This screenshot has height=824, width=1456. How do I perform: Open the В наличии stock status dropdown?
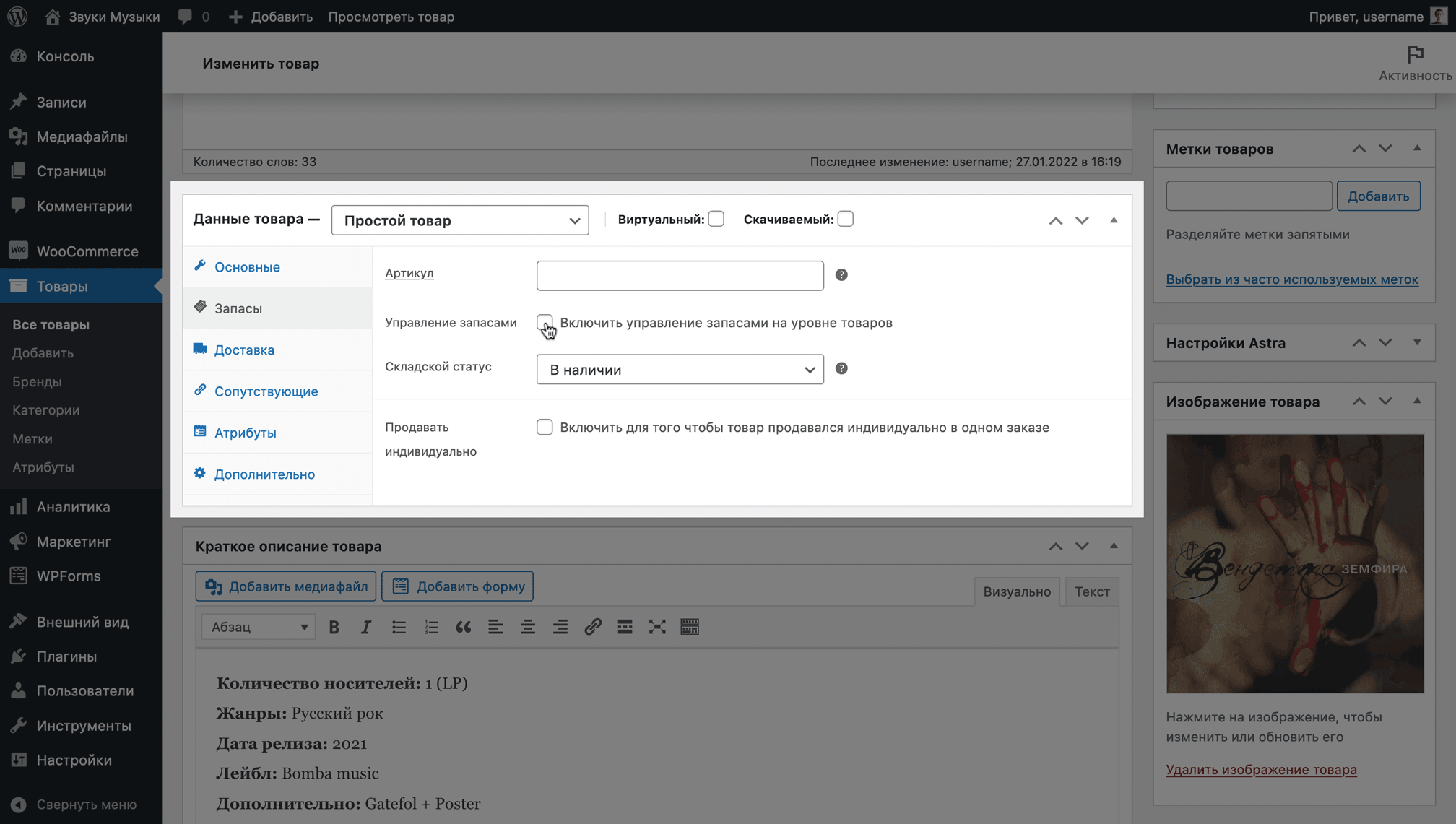coord(680,369)
